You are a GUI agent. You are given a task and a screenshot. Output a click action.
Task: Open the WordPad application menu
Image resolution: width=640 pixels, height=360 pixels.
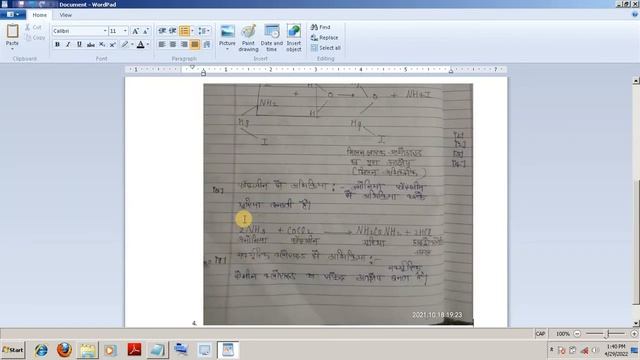coord(13,15)
